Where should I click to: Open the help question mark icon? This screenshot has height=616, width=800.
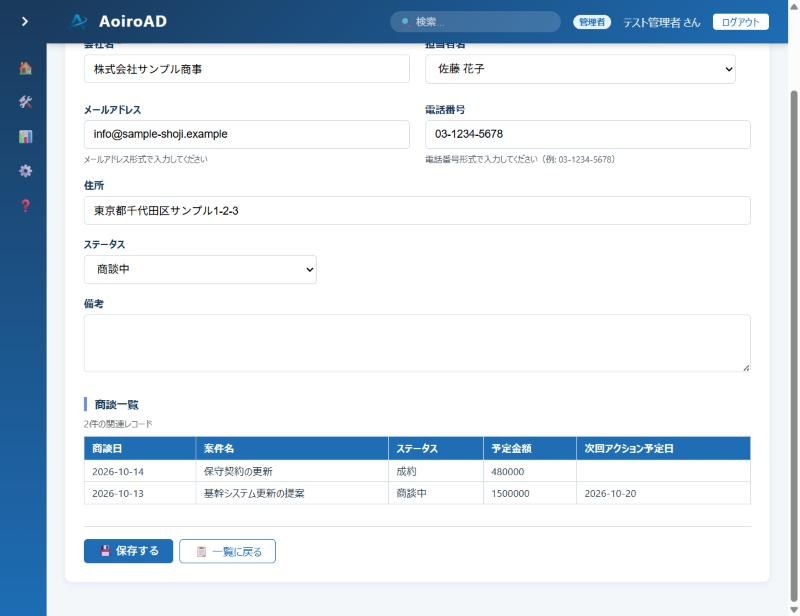[x=25, y=206]
